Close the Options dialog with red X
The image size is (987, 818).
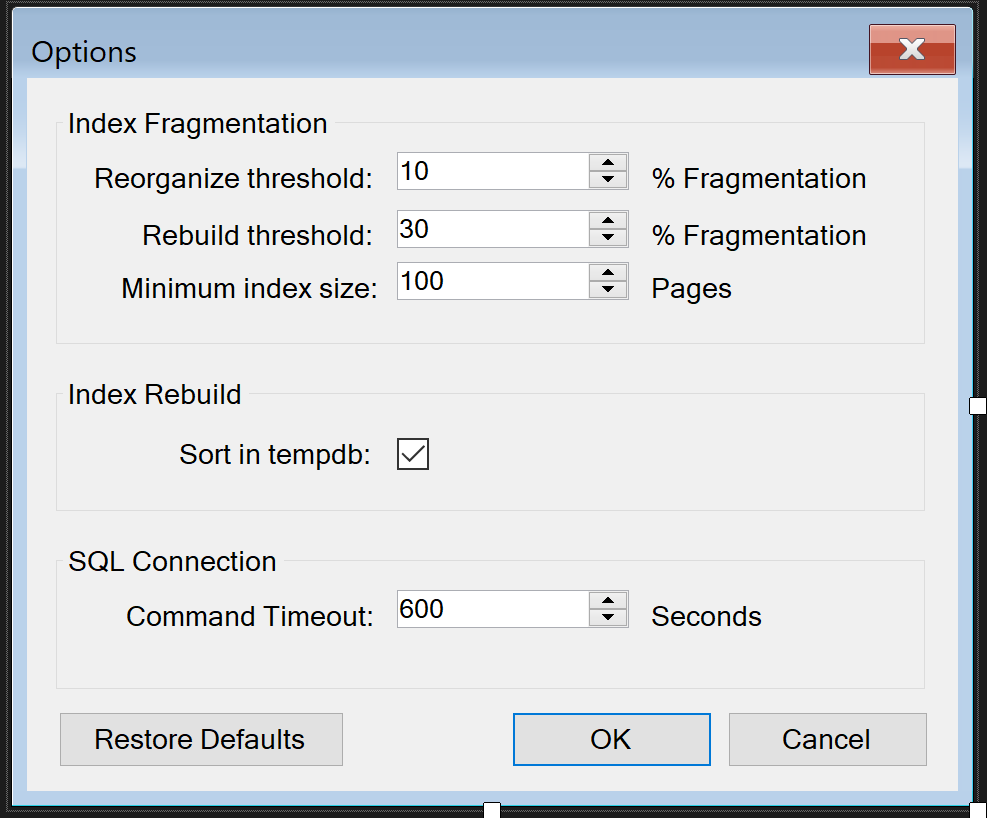tap(913, 49)
